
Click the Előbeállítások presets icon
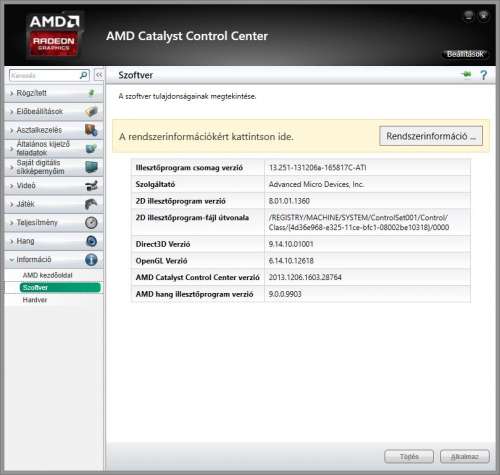pos(91,111)
